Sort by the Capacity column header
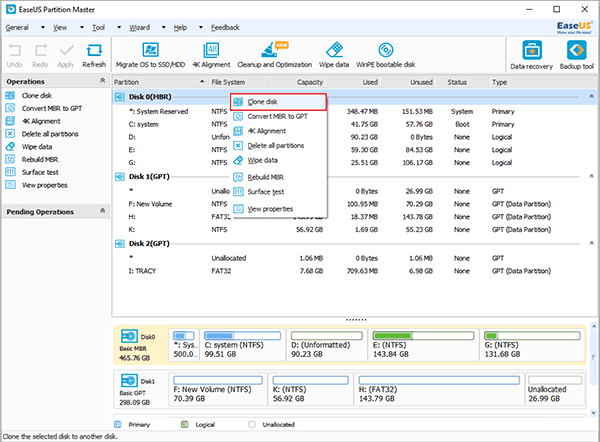 (298, 82)
